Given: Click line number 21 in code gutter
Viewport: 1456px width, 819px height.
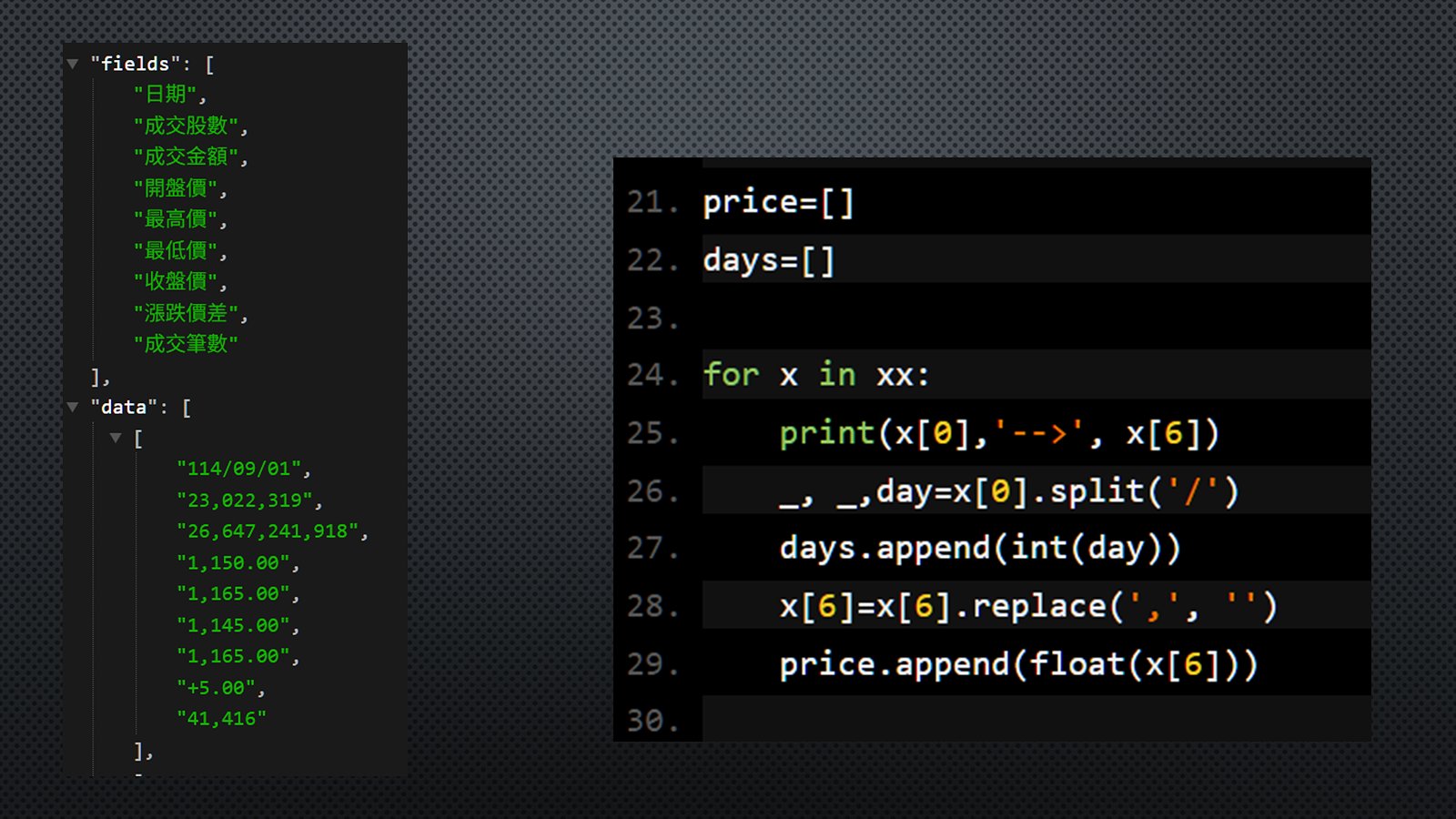Looking at the screenshot, I should pyautogui.click(x=652, y=202).
